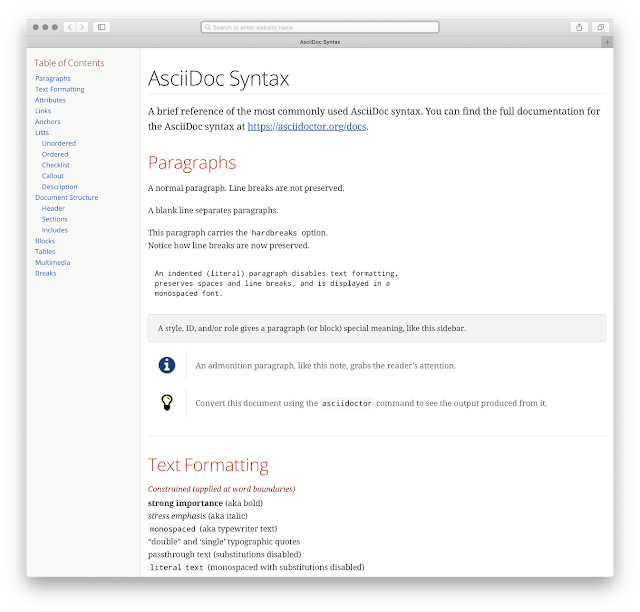Go to Links section from the sidebar
Screen dimensions: 640x612
pos(43,111)
